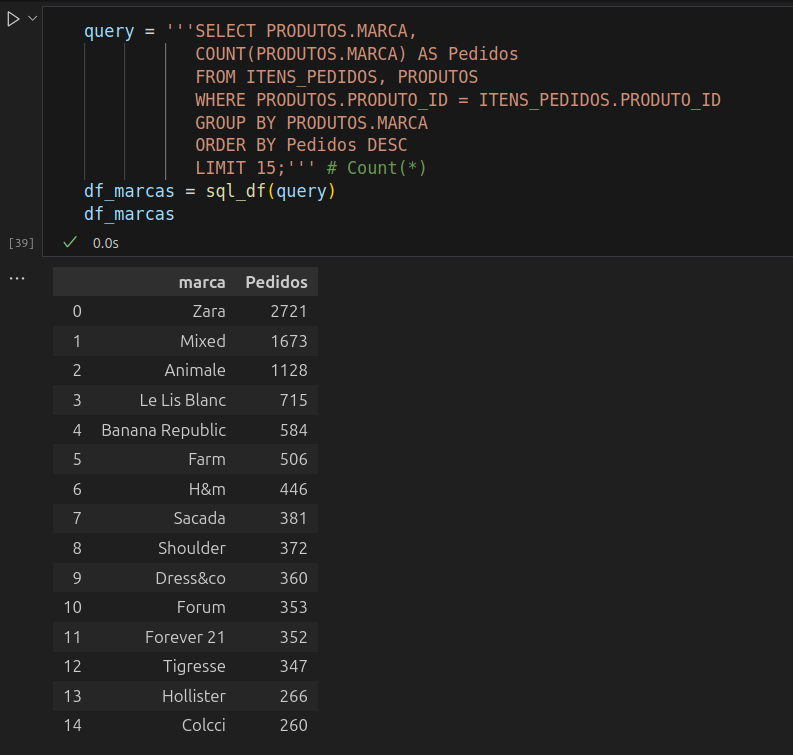
Task: Click the value 446 in Pedidos column
Action: coord(293,490)
